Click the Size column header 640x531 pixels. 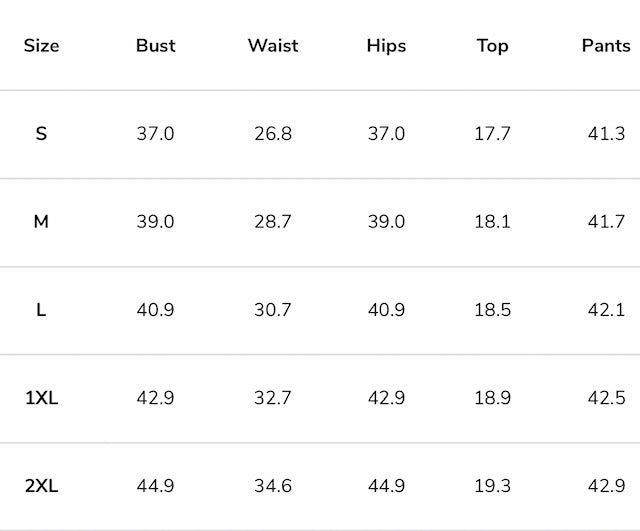coord(41,46)
